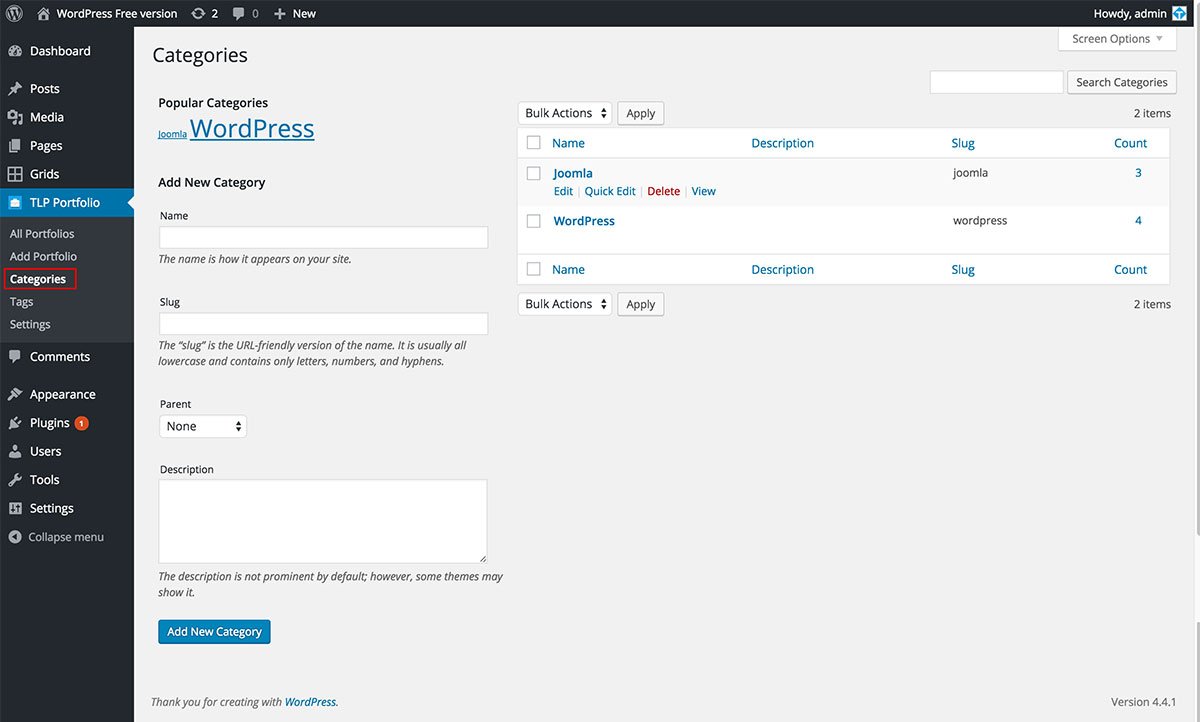This screenshot has height=722, width=1200.
Task: Select Categories in the TLP Portfolio submenu
Action: pos(38,279)
